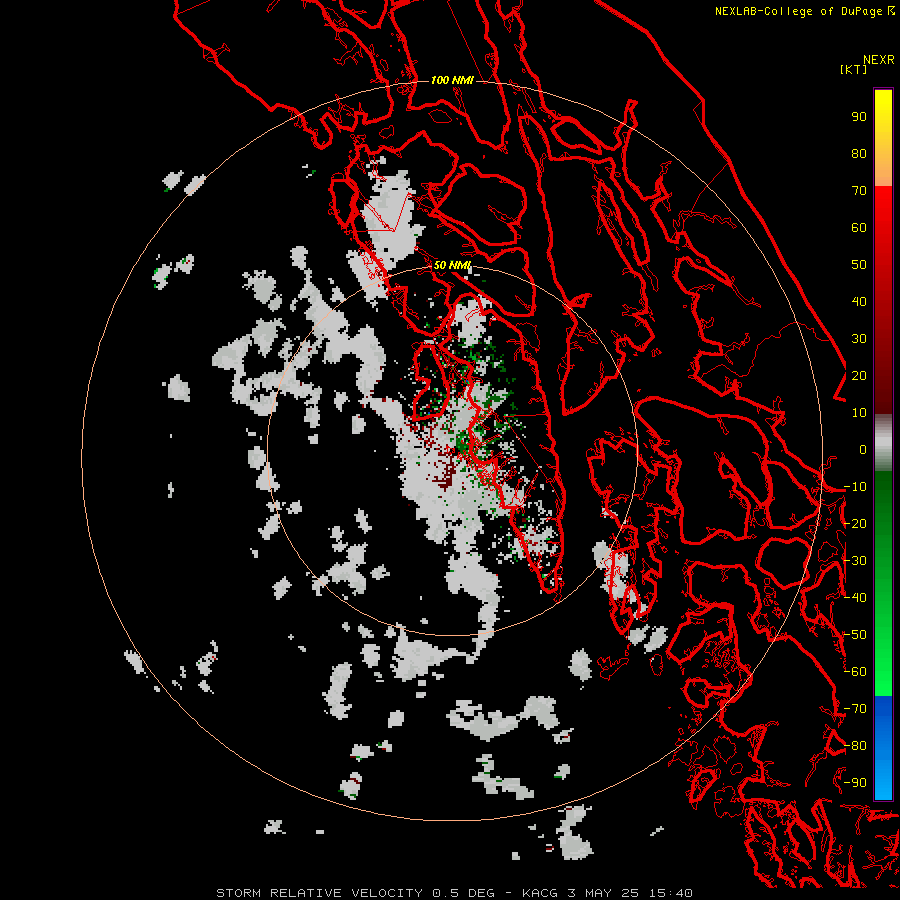Click the 30 value on velocity scale
The height and width of the screenshot is (900, 900).
coord(859,339)
